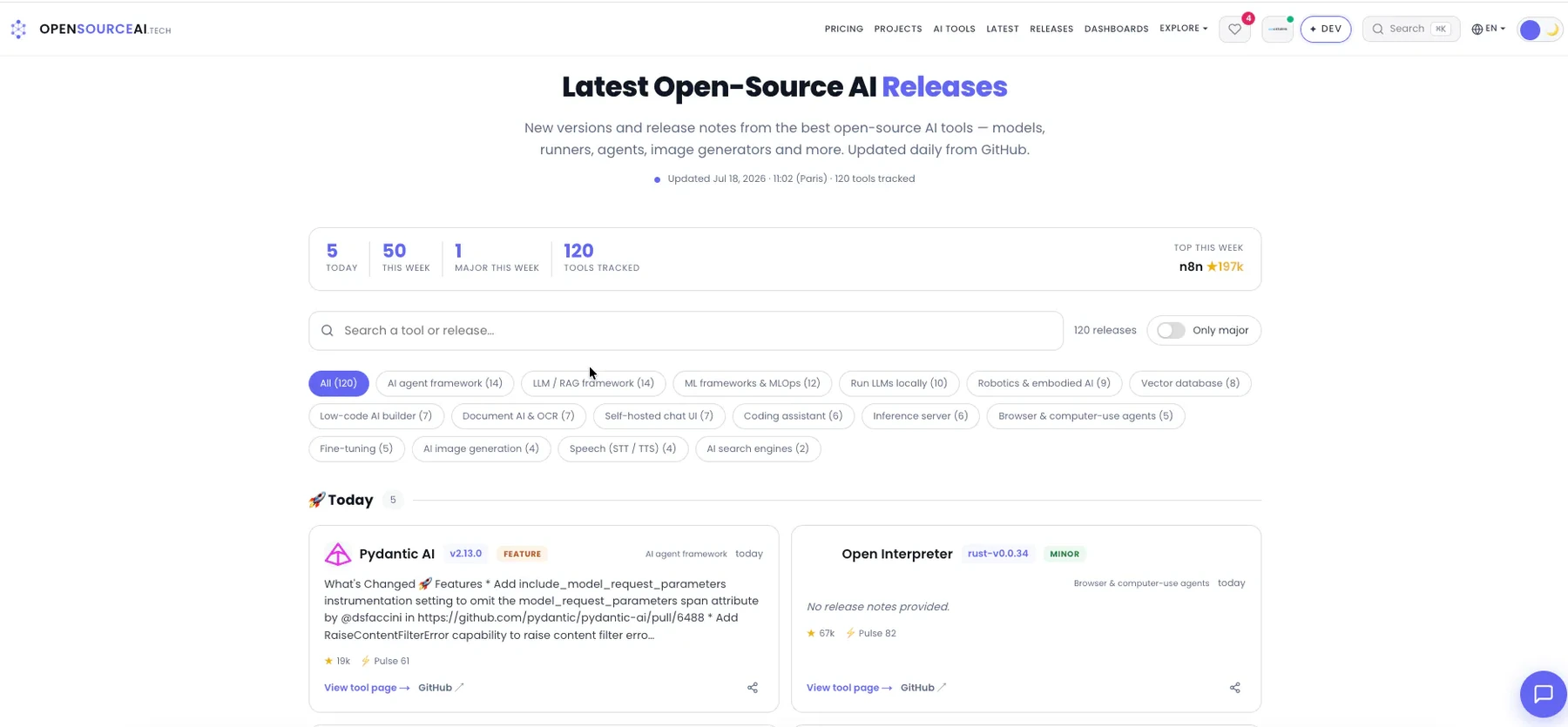Filter by AI image generation (4)
This screenshot has width=1568, height=727.
click(x=481, y=449)
